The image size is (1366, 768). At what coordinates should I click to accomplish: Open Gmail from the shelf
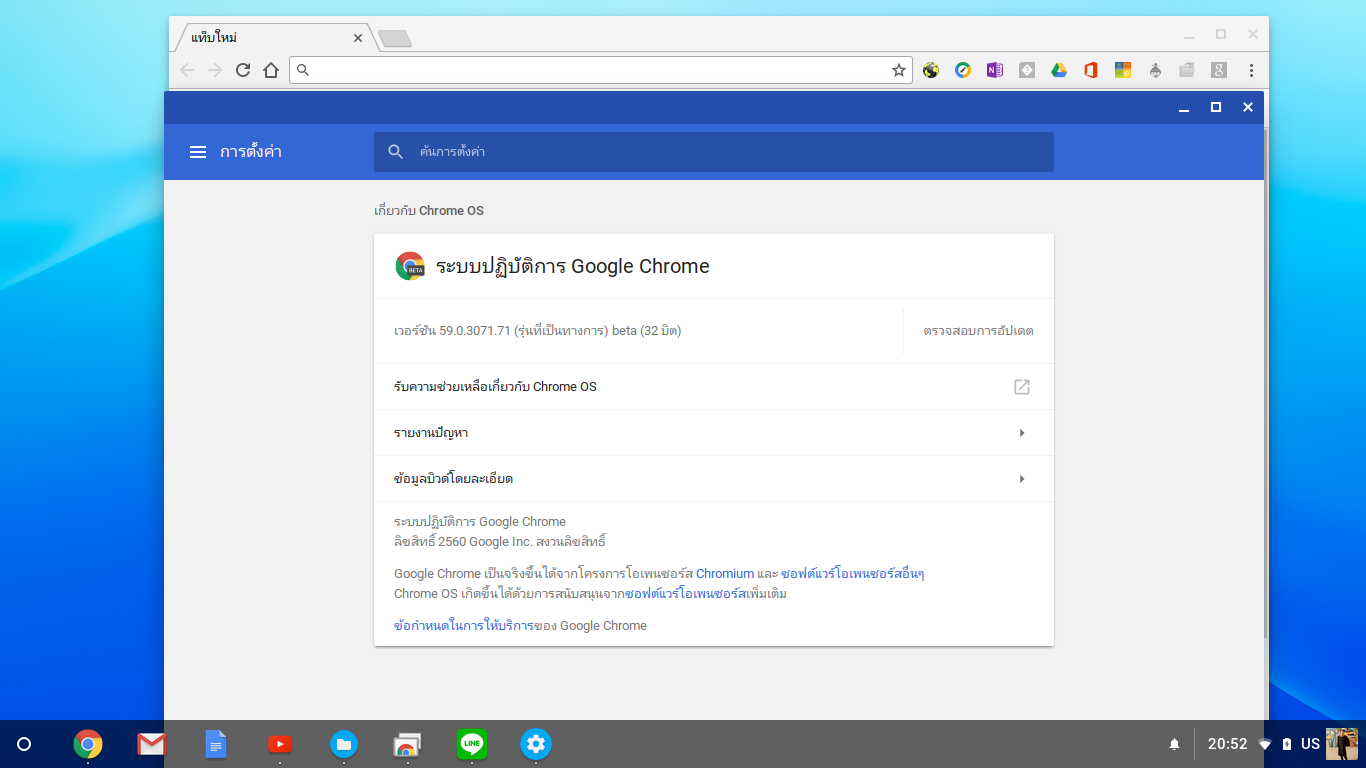[152, 744]
